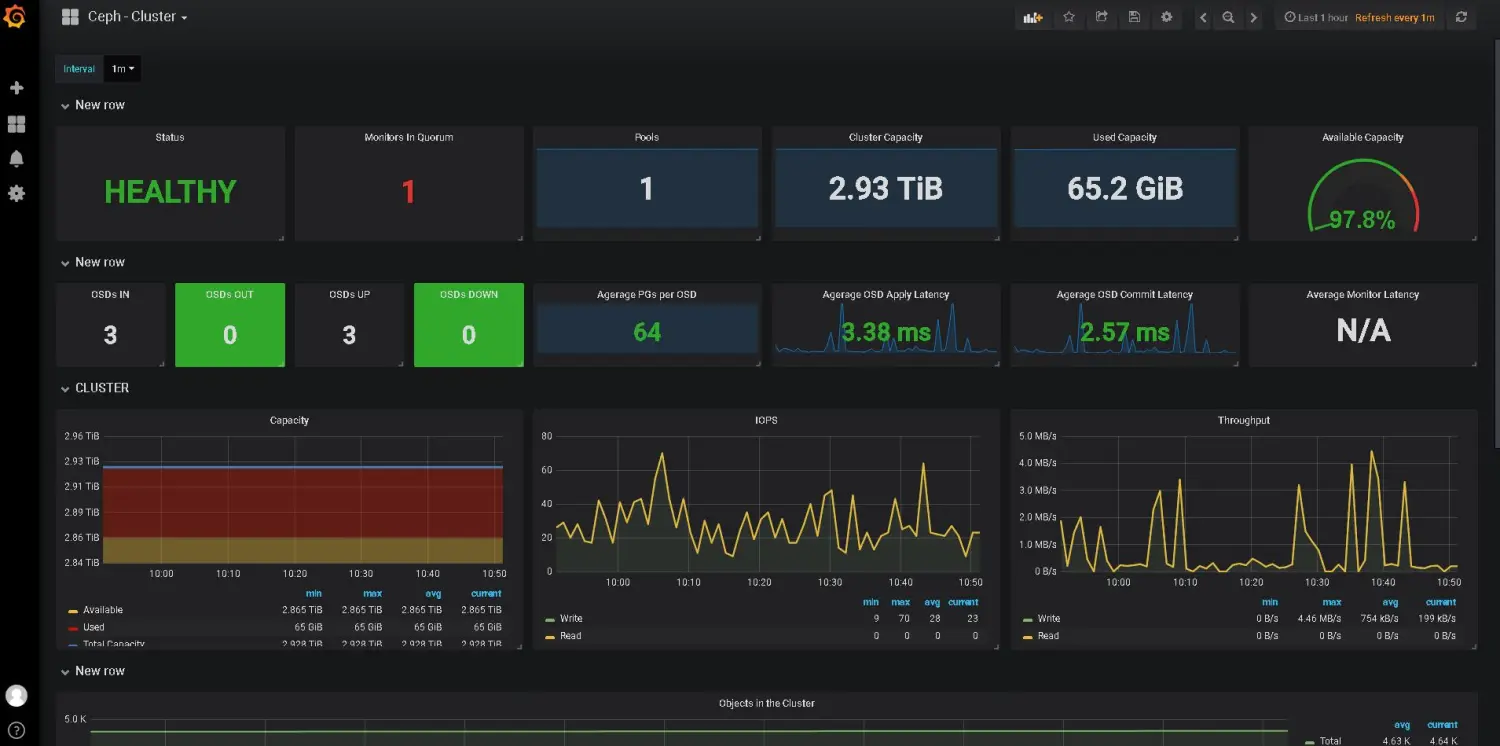Click the Add panel icon
Viewport: 1500px width, 746px height.
pyautogui.click(x=1033, y=17)
